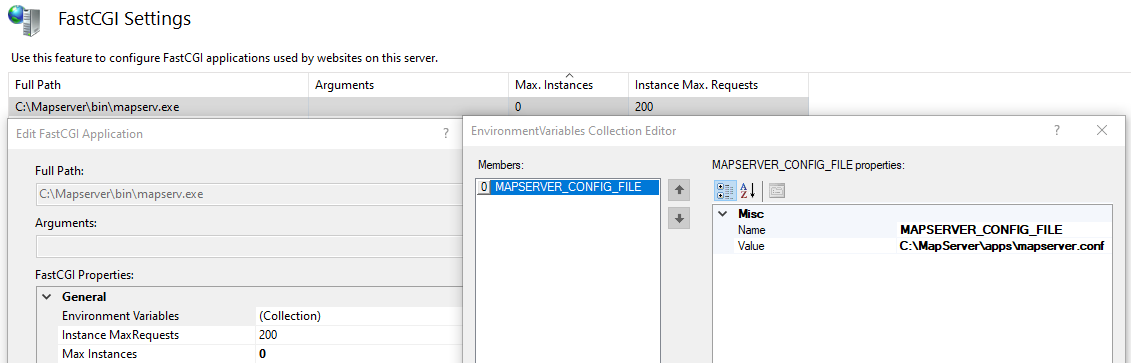1131x363 pixels.
Task: Select MAPSERVER_CONFIG_FILE in Members list
Action: 569,187
